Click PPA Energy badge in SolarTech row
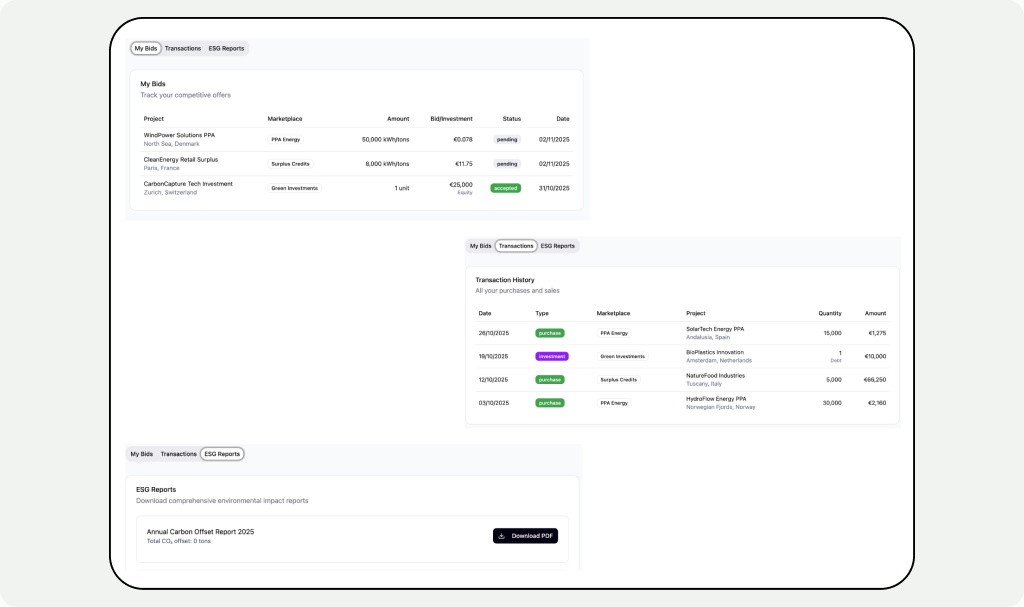 click(614, 333)
